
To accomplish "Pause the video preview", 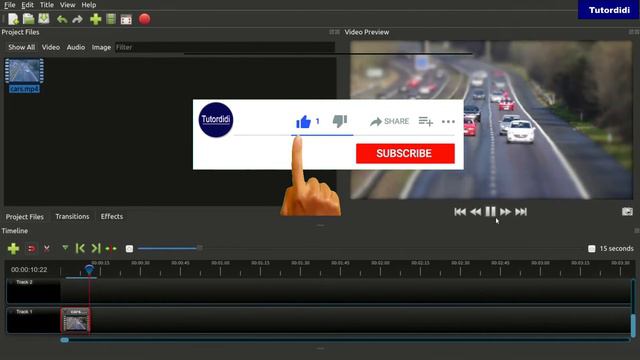I will [x=490, y=211].
